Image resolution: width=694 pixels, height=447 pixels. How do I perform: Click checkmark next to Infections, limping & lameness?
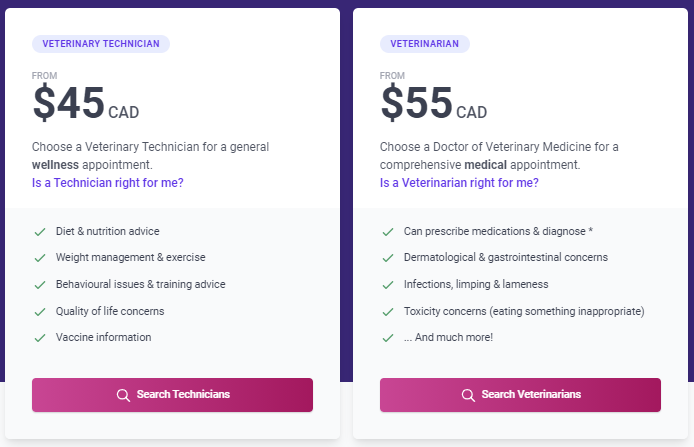tap(388, 285)
